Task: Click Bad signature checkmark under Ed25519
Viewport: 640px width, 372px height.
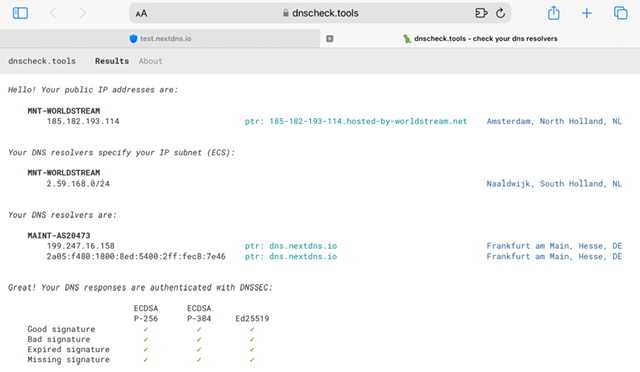Action: tap(252, 339)
